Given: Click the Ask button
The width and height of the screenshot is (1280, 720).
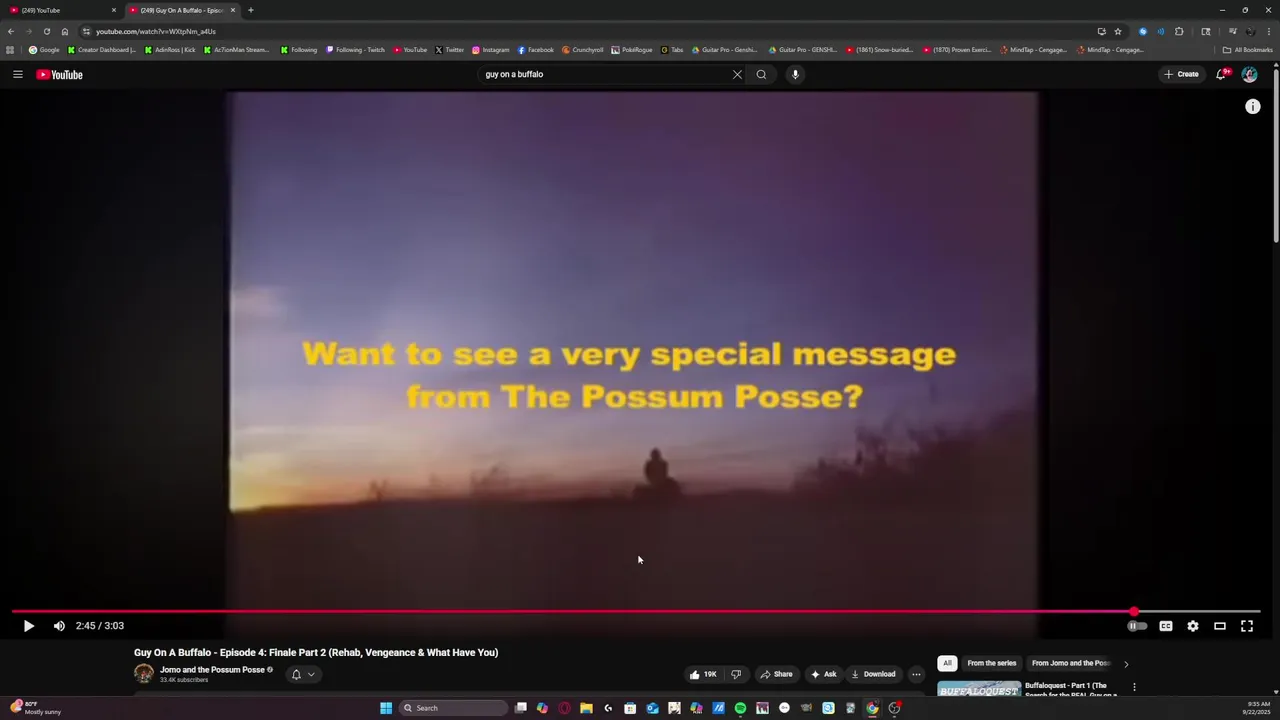Looking at the screenshot, I should coord(823,674).
